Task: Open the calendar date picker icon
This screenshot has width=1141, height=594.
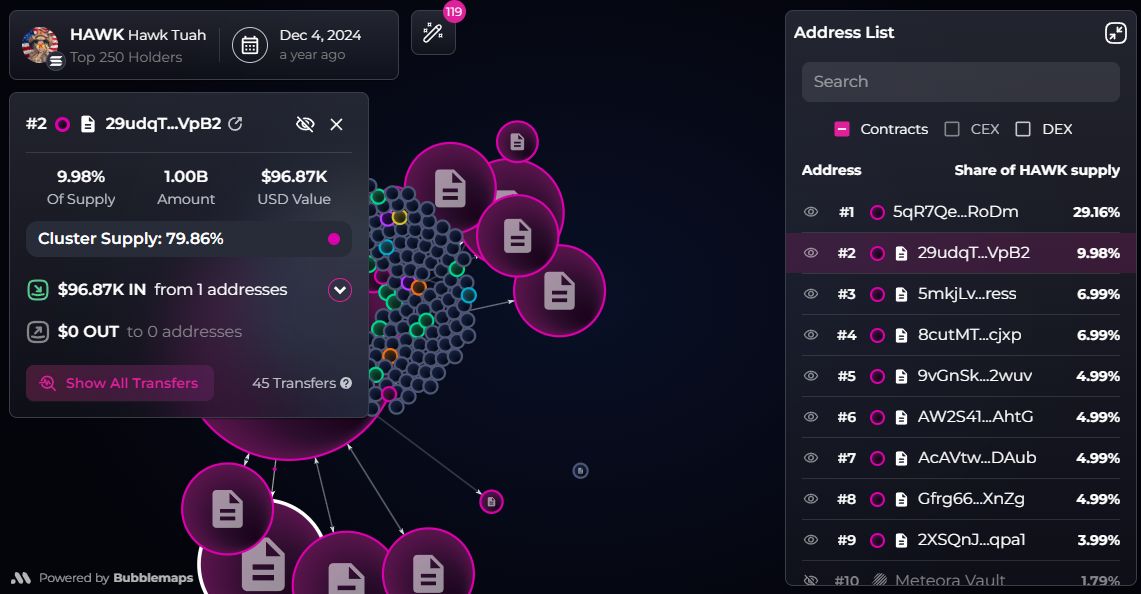Action: [x=250, y=45]
